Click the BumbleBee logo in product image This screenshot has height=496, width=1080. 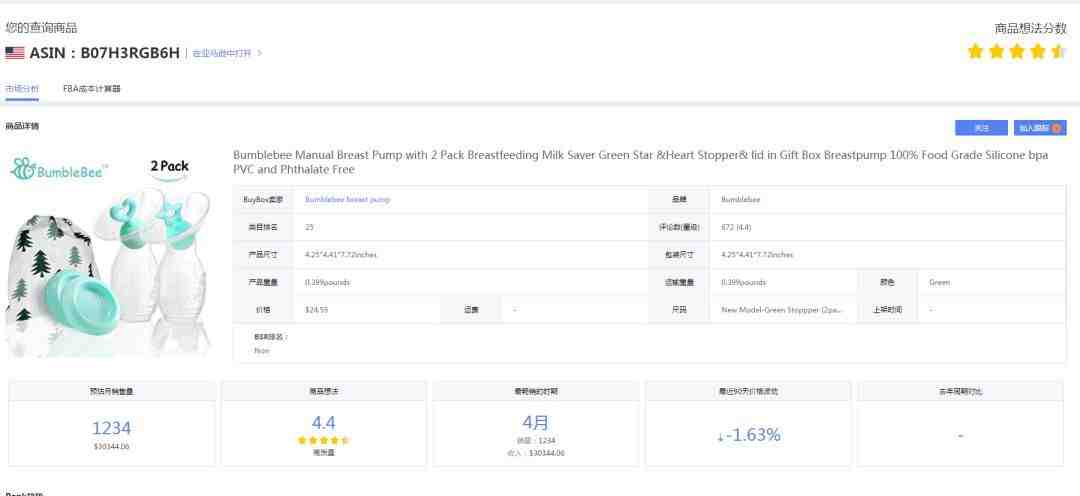(x=59, y=168)
